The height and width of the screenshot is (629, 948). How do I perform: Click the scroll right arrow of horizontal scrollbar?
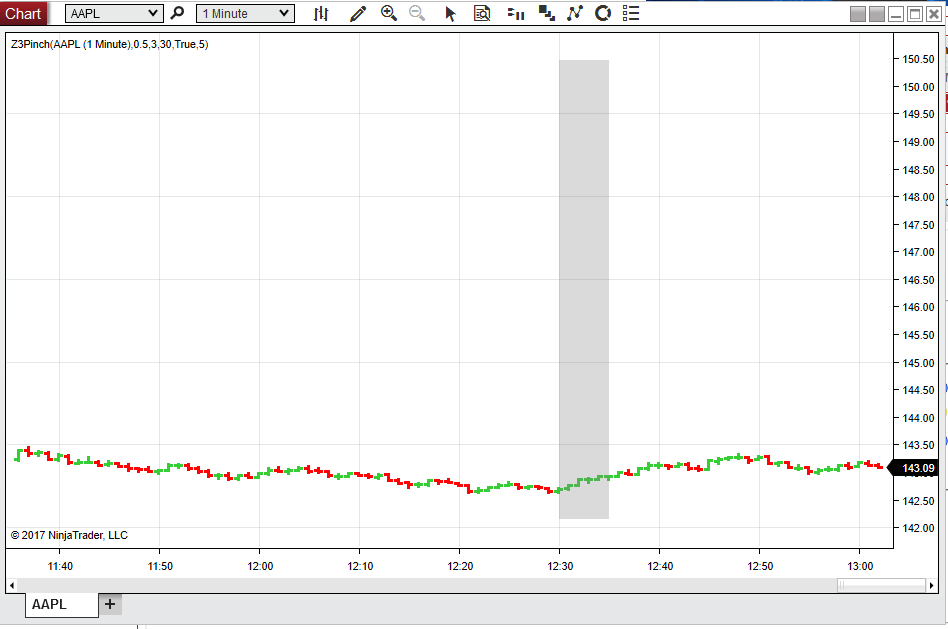coord(932,585)
